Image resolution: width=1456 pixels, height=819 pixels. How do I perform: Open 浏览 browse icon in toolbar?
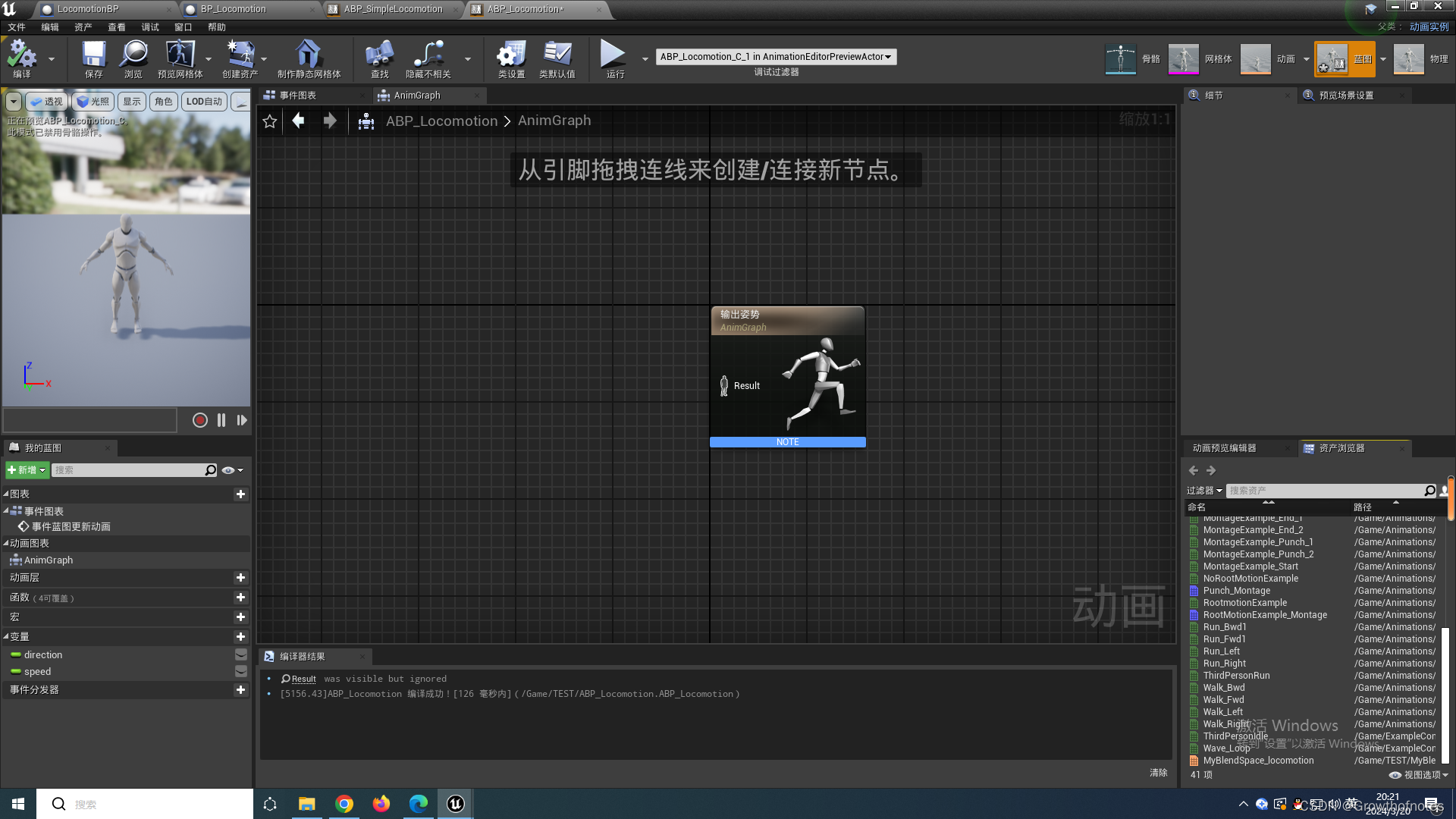(x=133, y=58)
